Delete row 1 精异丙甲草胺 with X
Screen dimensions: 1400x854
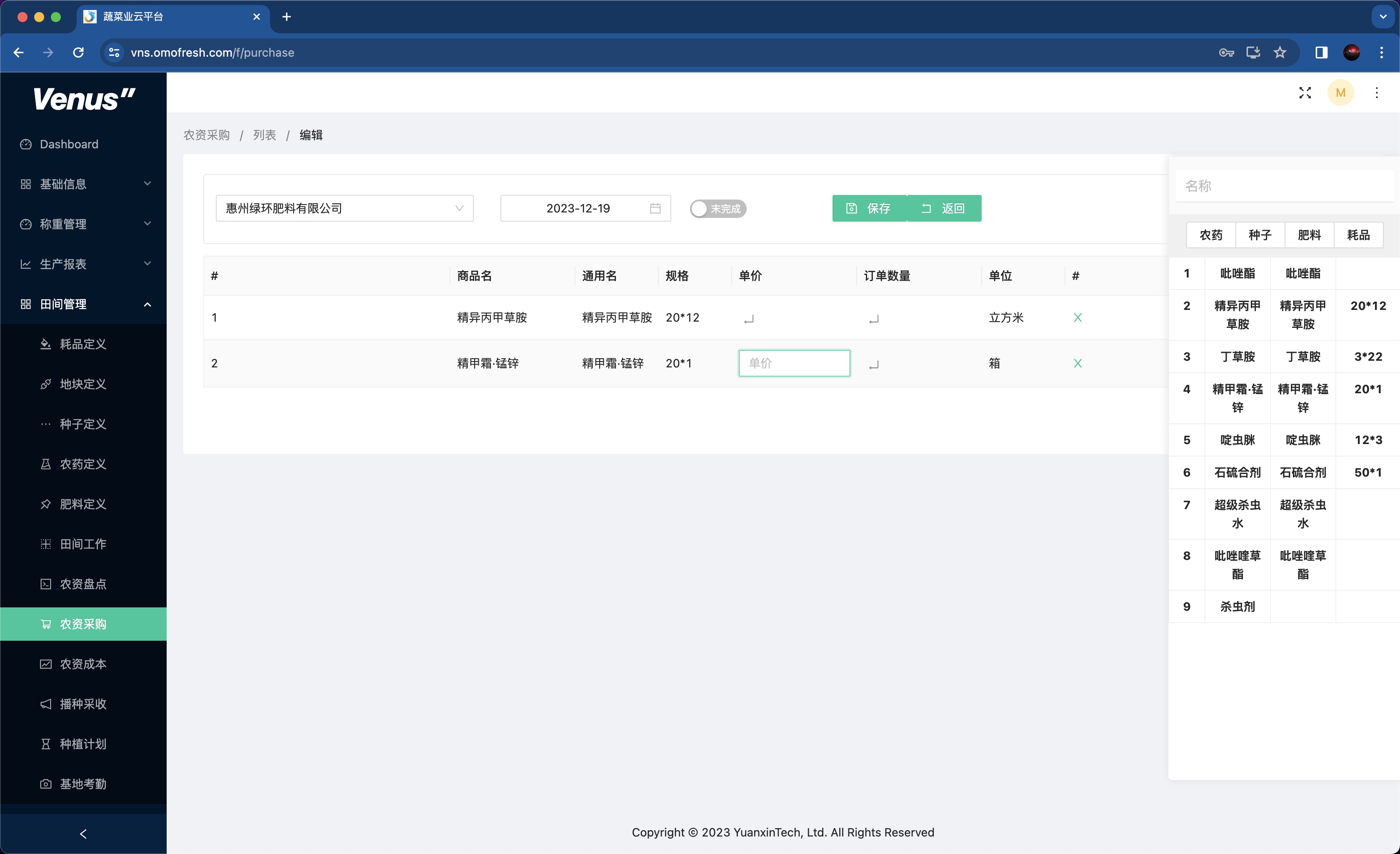1077,317
